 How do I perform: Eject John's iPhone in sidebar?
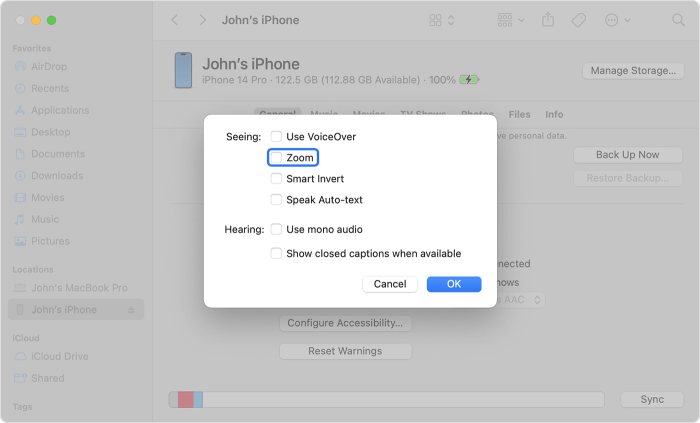[132, 310]
